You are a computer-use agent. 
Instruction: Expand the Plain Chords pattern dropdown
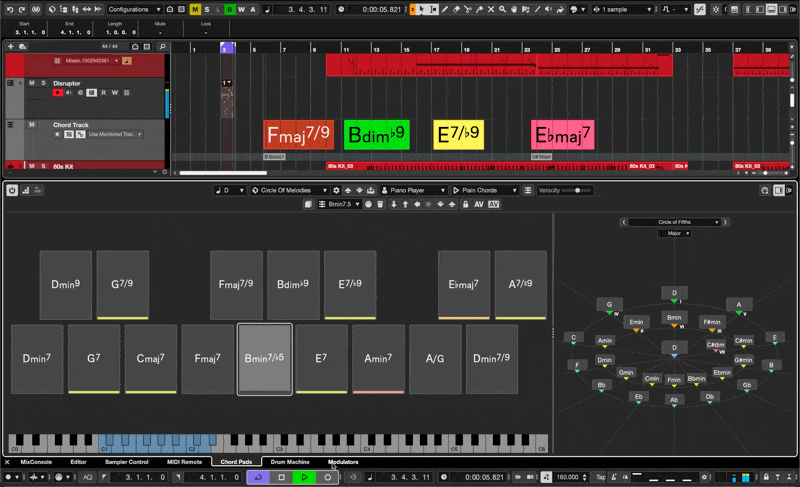(x=485, y=190)
